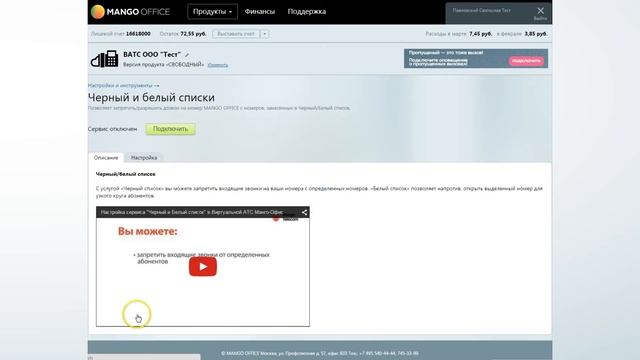The image size is (640, 360).
Task: Click balance value 72,55 руб.
Action: pos(193,34)
